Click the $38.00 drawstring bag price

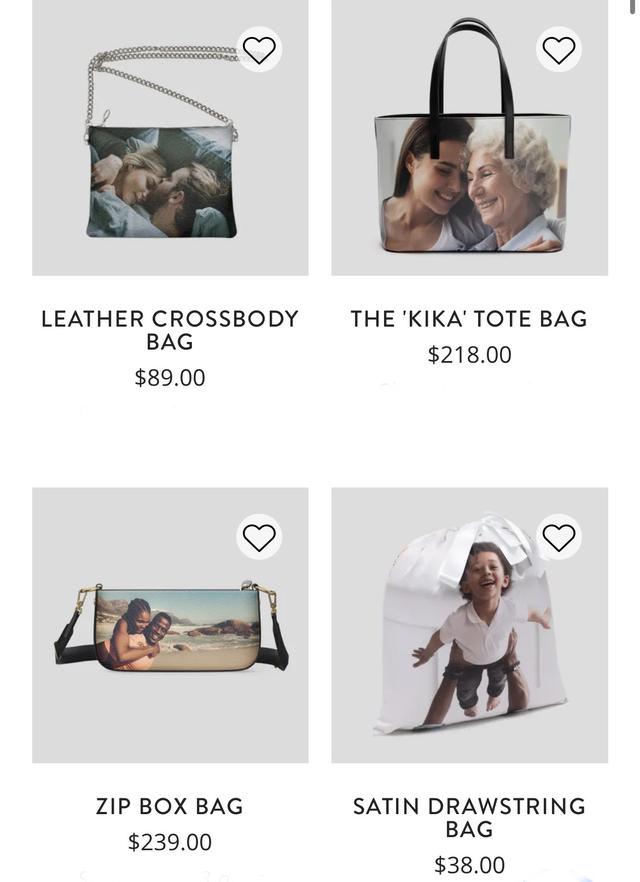470,865
